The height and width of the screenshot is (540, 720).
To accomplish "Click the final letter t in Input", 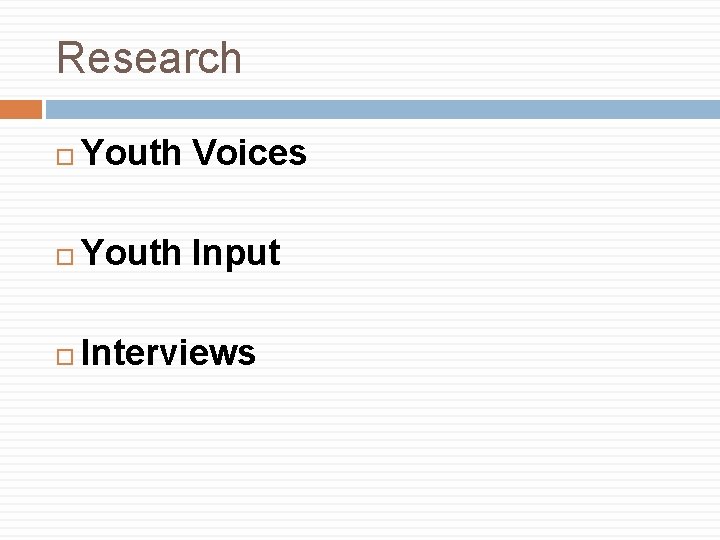I will pos(274,253).
